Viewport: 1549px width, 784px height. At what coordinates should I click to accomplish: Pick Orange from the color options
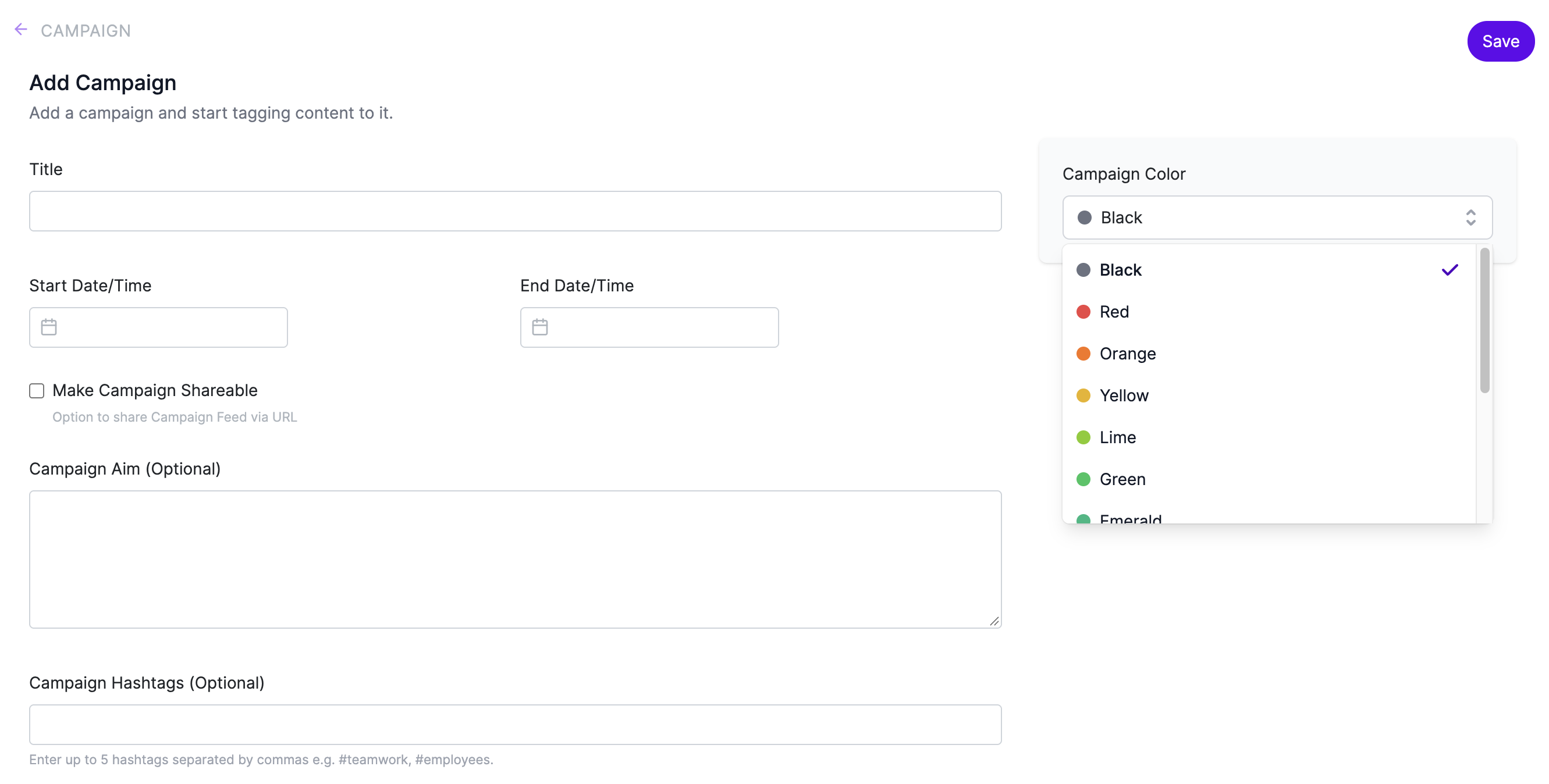(x=1269, y=354)
